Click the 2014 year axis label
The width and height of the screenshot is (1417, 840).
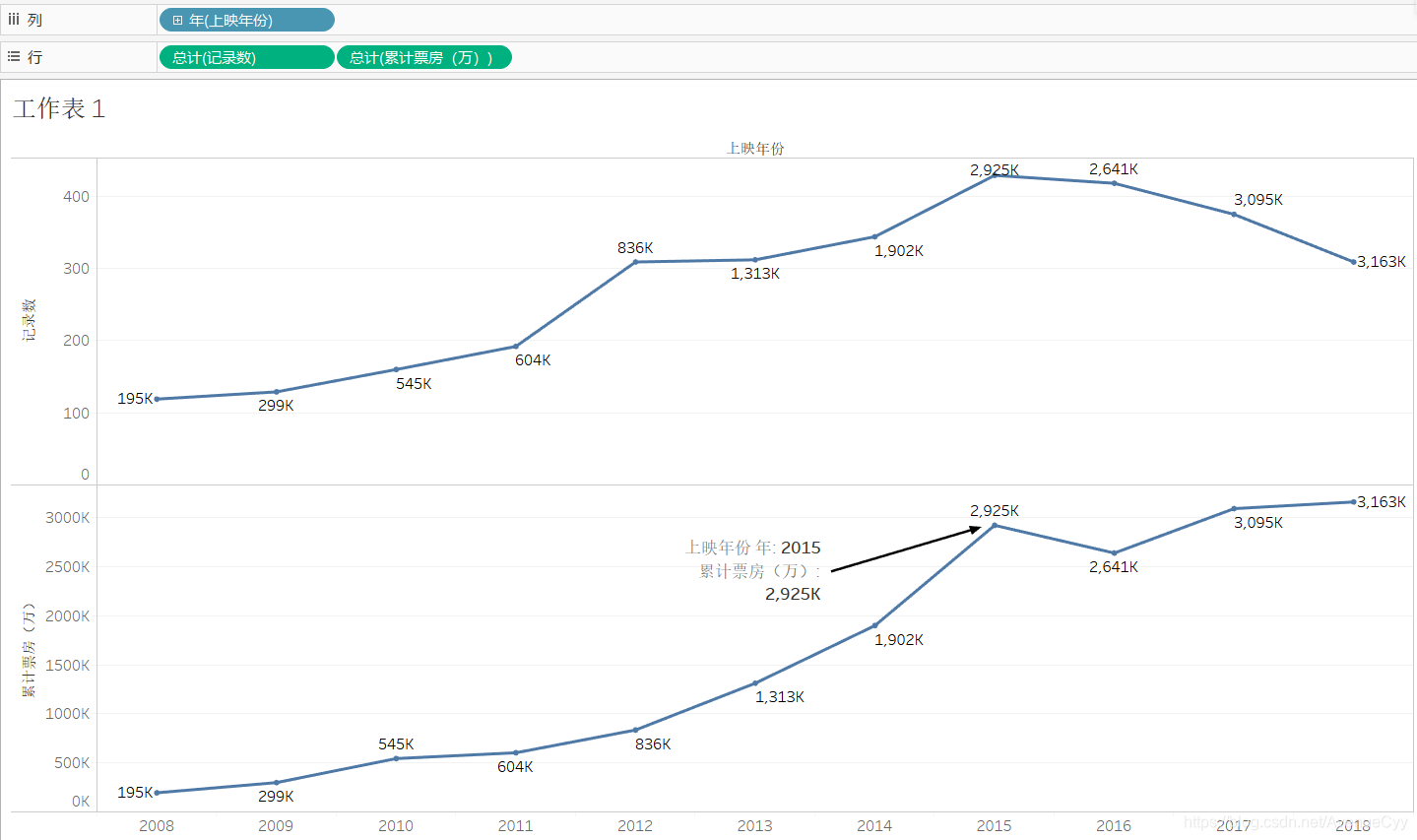(874, 826)
